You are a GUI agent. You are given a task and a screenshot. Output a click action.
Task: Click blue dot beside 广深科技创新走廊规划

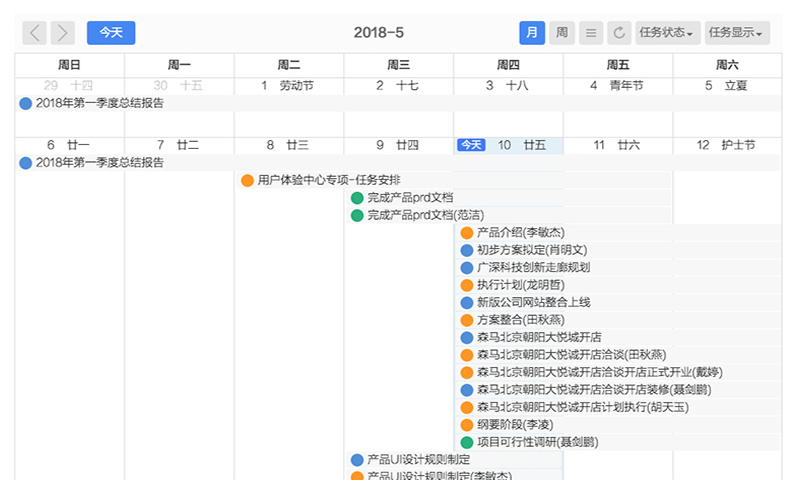(x=466, y=268)
